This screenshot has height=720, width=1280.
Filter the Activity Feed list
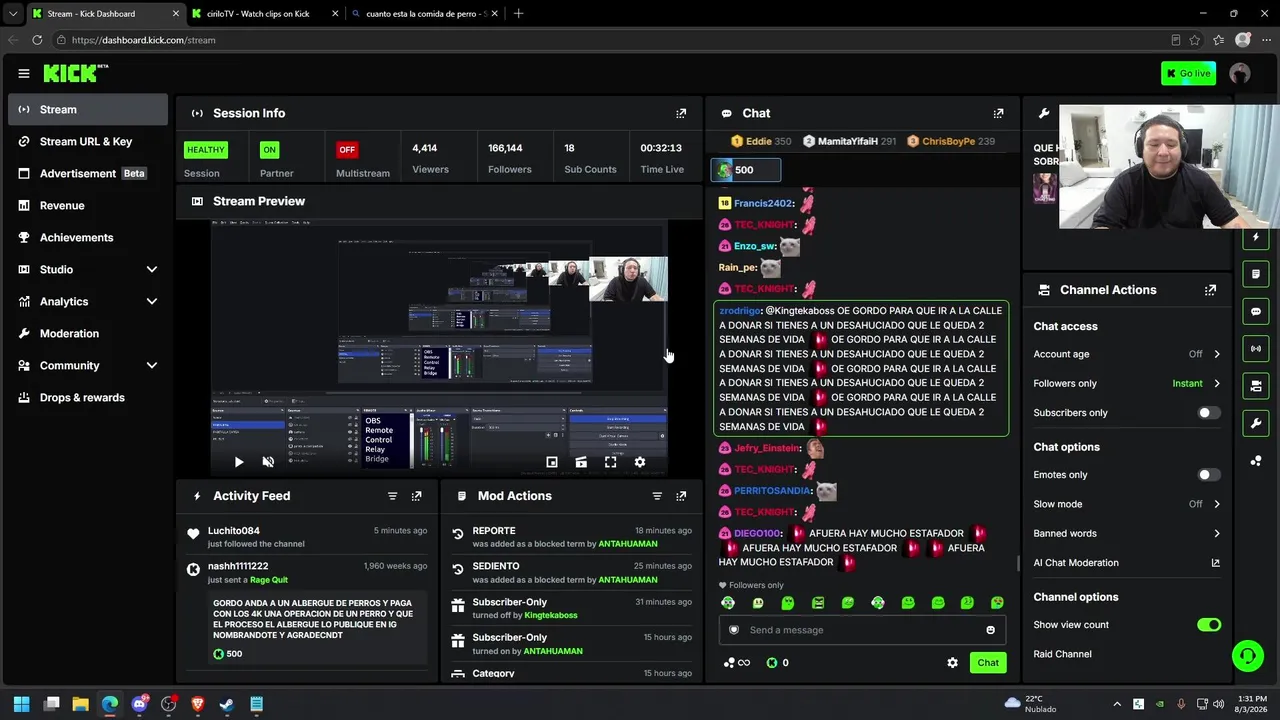click(x=392, y=496)
